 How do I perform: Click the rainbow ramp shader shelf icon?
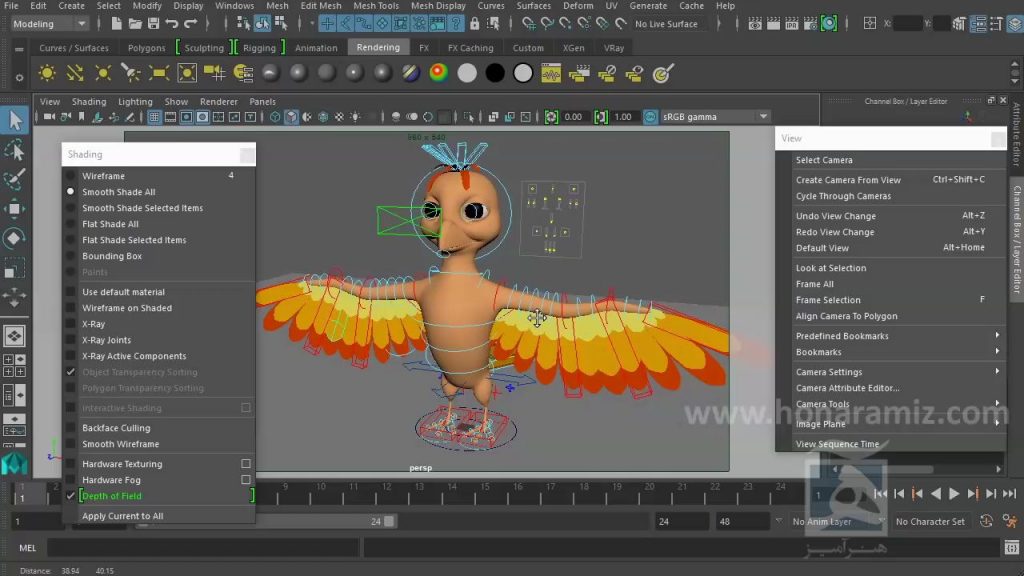[439, 73]
